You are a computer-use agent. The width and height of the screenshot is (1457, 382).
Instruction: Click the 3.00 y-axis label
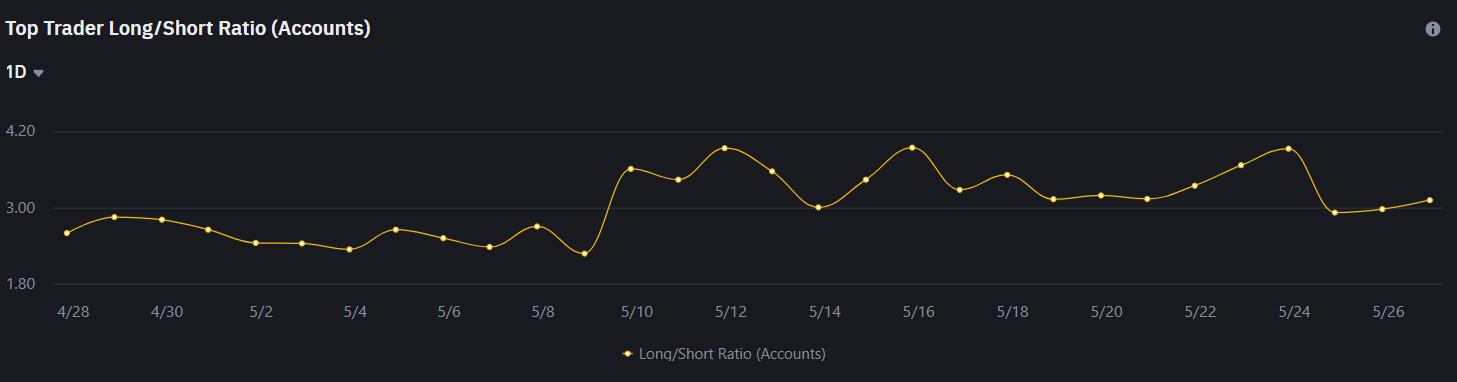[x=21, y=208]
